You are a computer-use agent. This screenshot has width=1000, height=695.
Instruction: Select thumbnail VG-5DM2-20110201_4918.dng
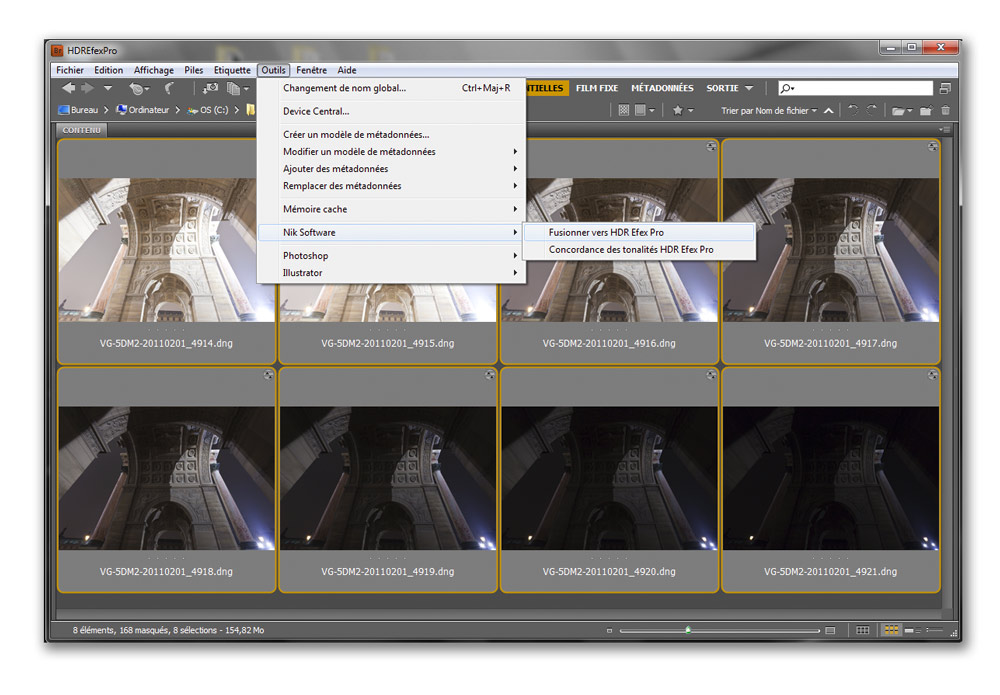pos(166,479)
